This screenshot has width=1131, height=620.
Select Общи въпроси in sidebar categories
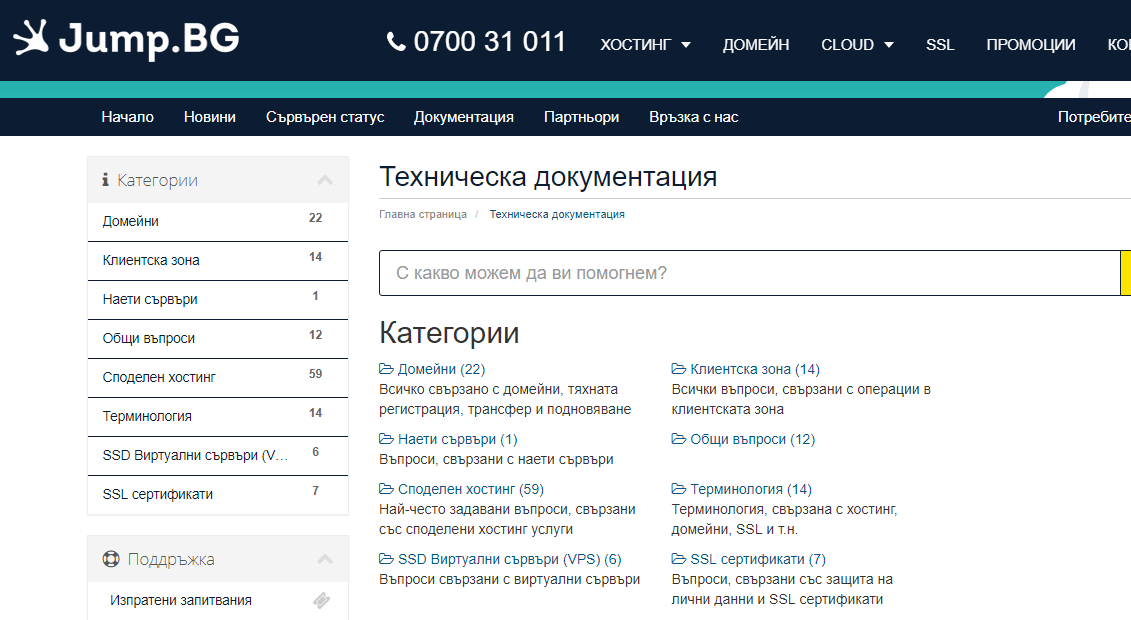pyautogui.click(x=218, y=338)
